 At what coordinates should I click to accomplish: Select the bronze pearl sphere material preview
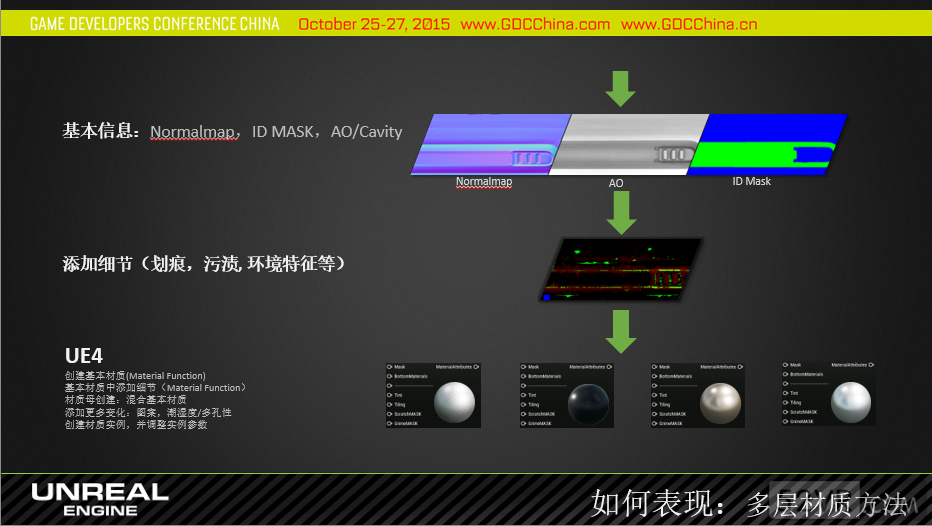(720, 403)
